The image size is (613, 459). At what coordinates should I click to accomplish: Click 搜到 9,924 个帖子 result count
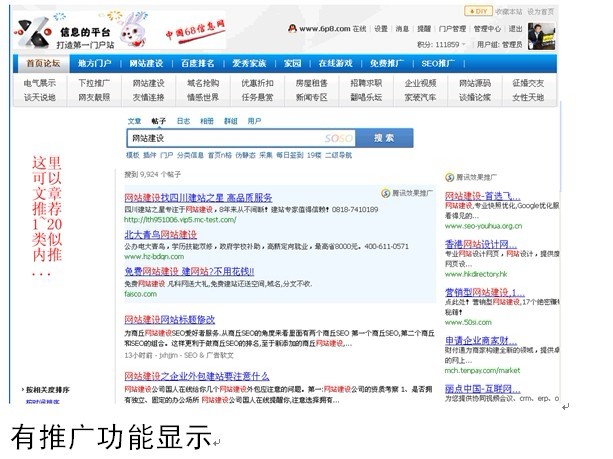click(152, 174)
